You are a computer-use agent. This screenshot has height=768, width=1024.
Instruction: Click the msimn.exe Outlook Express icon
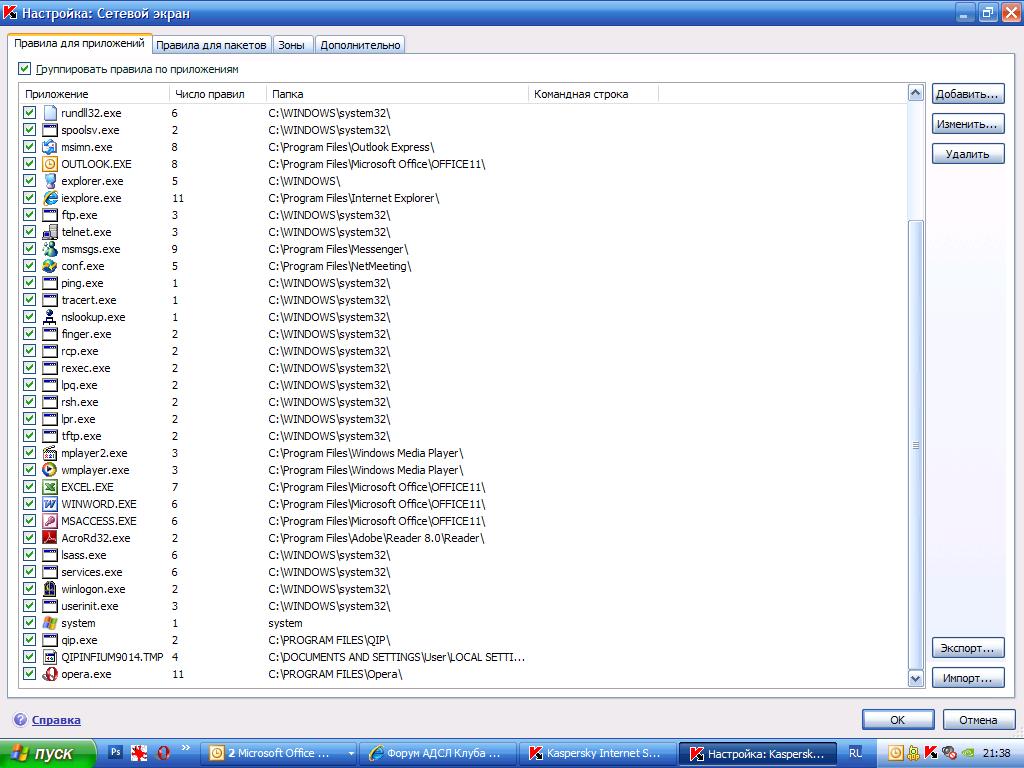click(50, 147)
